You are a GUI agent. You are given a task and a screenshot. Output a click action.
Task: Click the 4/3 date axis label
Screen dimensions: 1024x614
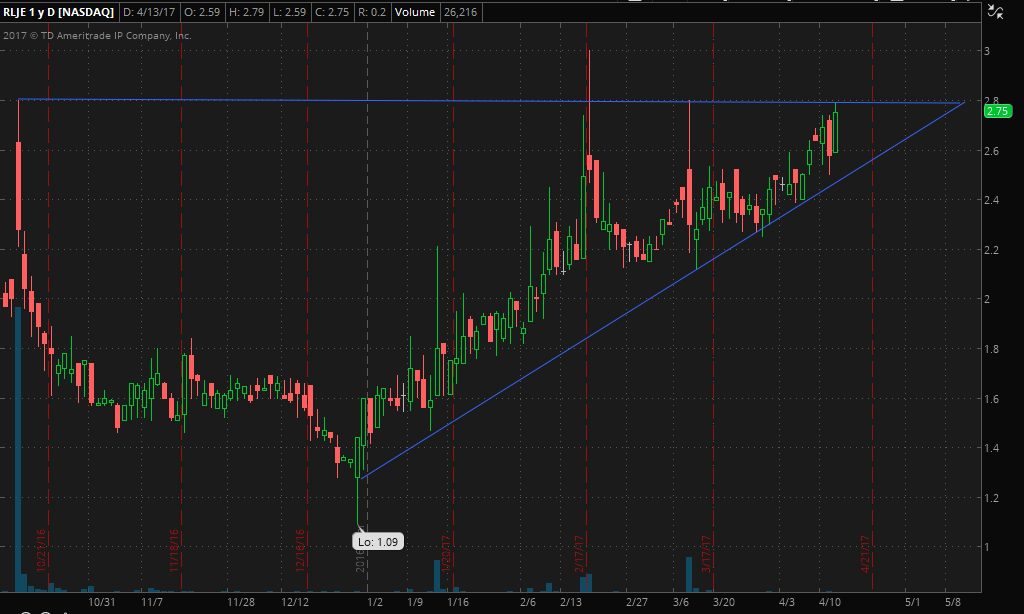coord(787,602)
